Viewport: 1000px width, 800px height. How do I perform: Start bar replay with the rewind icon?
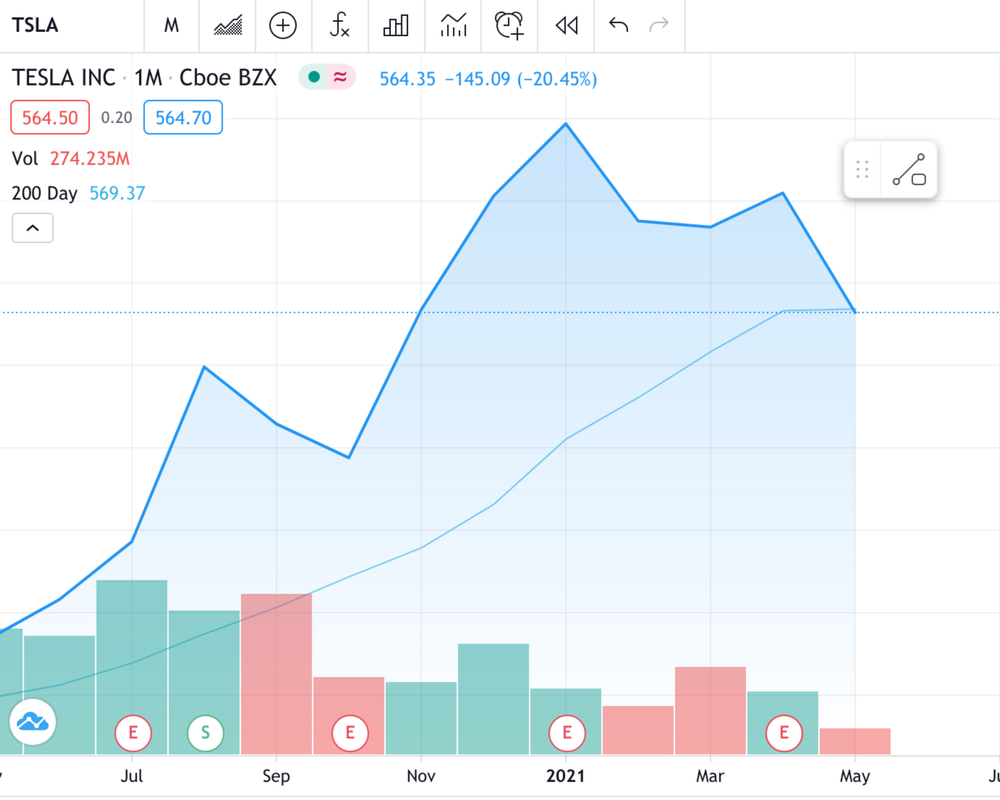pyautogui.click(x=566, y=26)
